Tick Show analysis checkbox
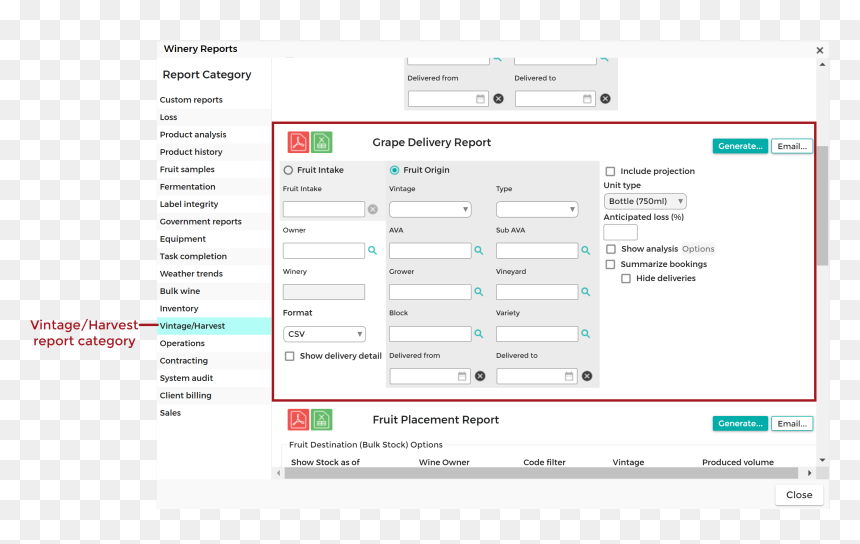The image size is (860, 544). (611, 250)
